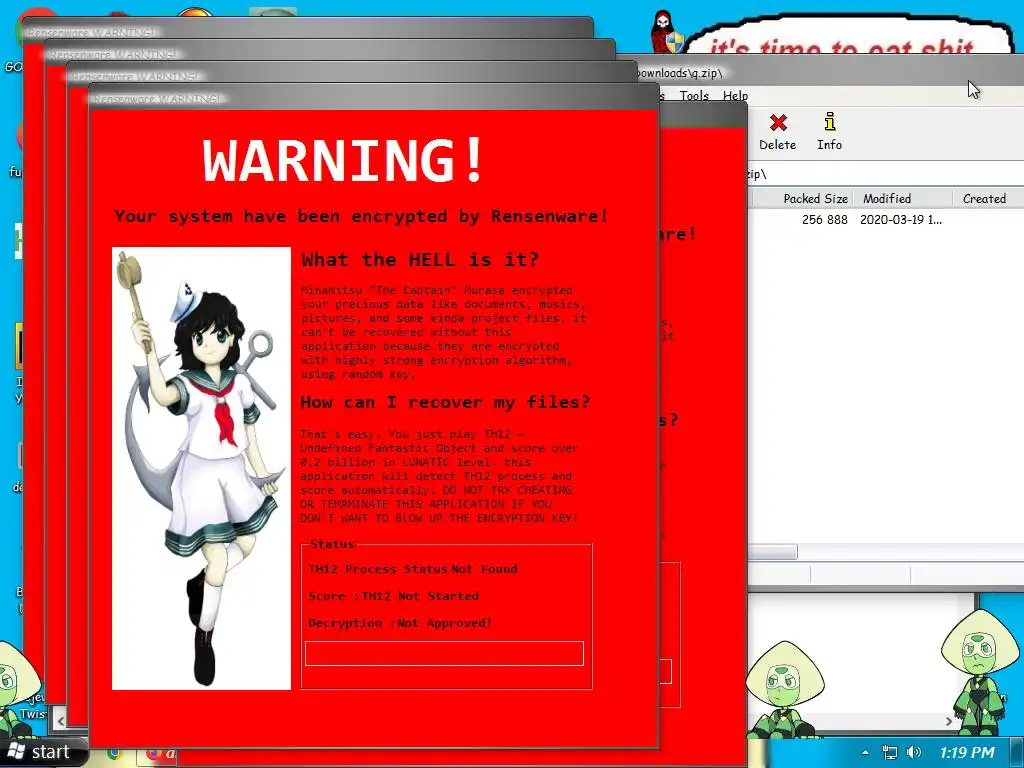Click the second Rensenware WARNING title bar
Viewport: 1024px width, 768px height.
[x=330, y=51]
